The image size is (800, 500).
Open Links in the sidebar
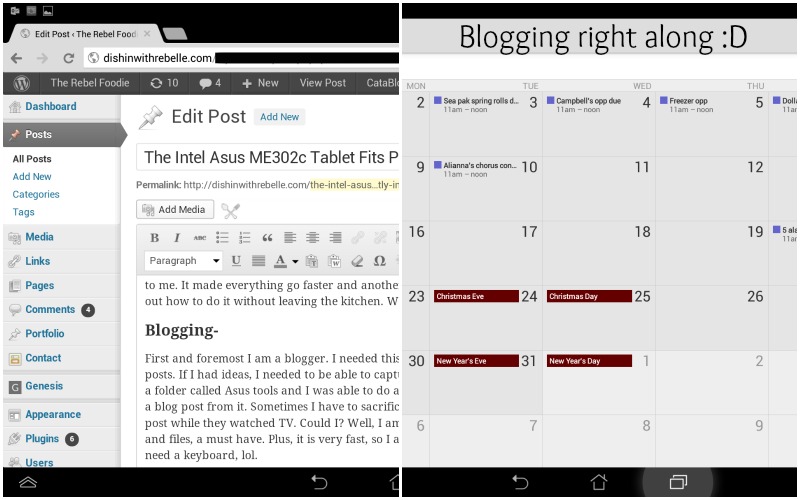[x=37, y=261]
